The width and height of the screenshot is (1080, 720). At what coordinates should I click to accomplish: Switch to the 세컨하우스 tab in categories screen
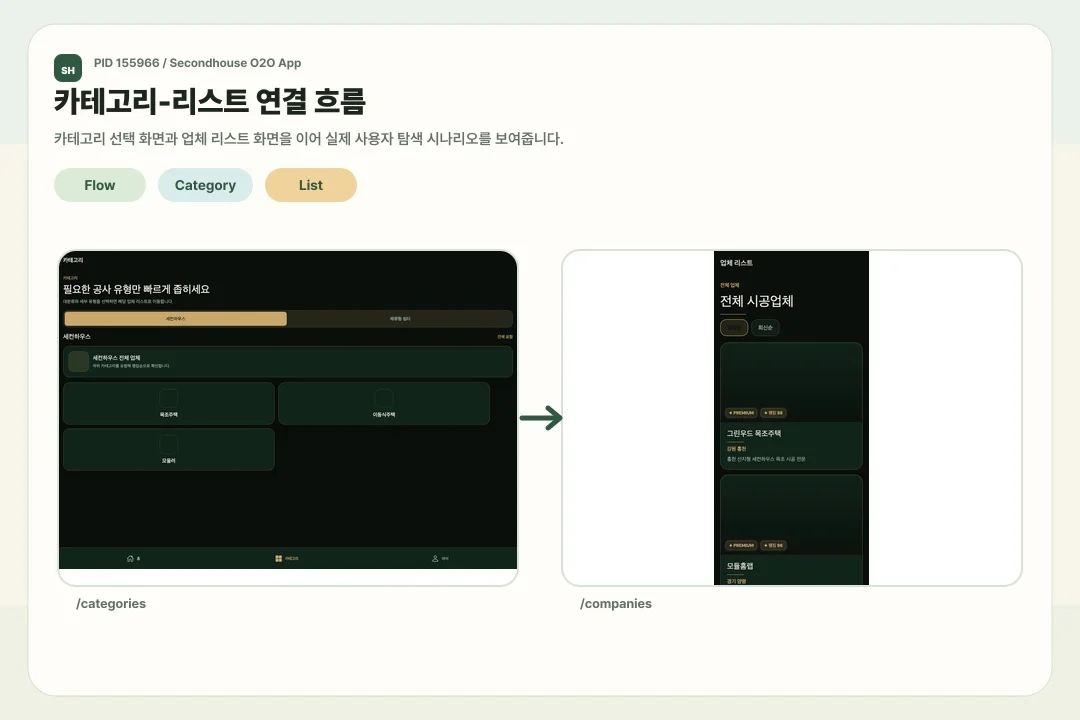tap(176, 318)
